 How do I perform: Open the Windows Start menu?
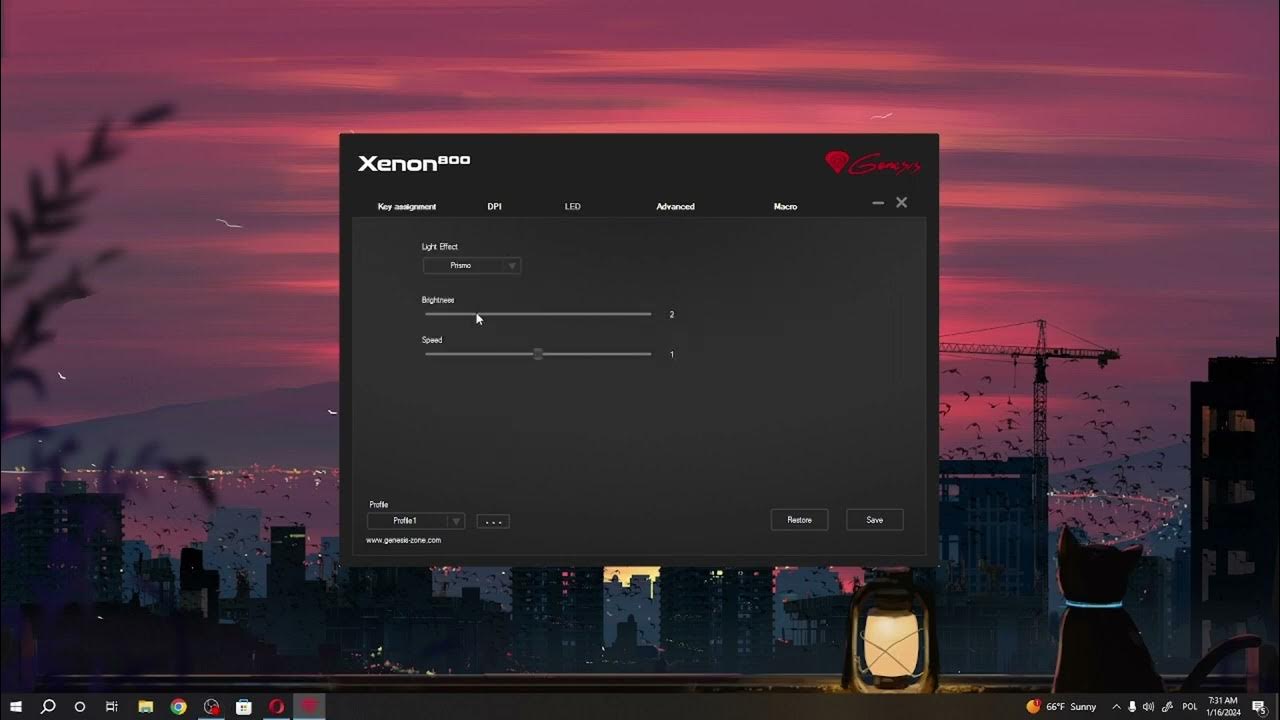pyautogui.click(x=16, y=706)
